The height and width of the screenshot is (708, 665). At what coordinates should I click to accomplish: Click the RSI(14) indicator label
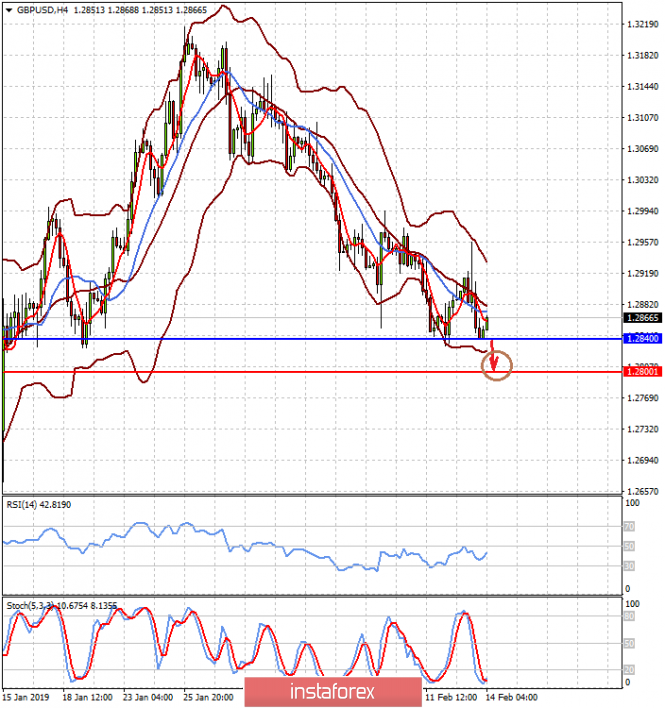(x=25, y=505)
